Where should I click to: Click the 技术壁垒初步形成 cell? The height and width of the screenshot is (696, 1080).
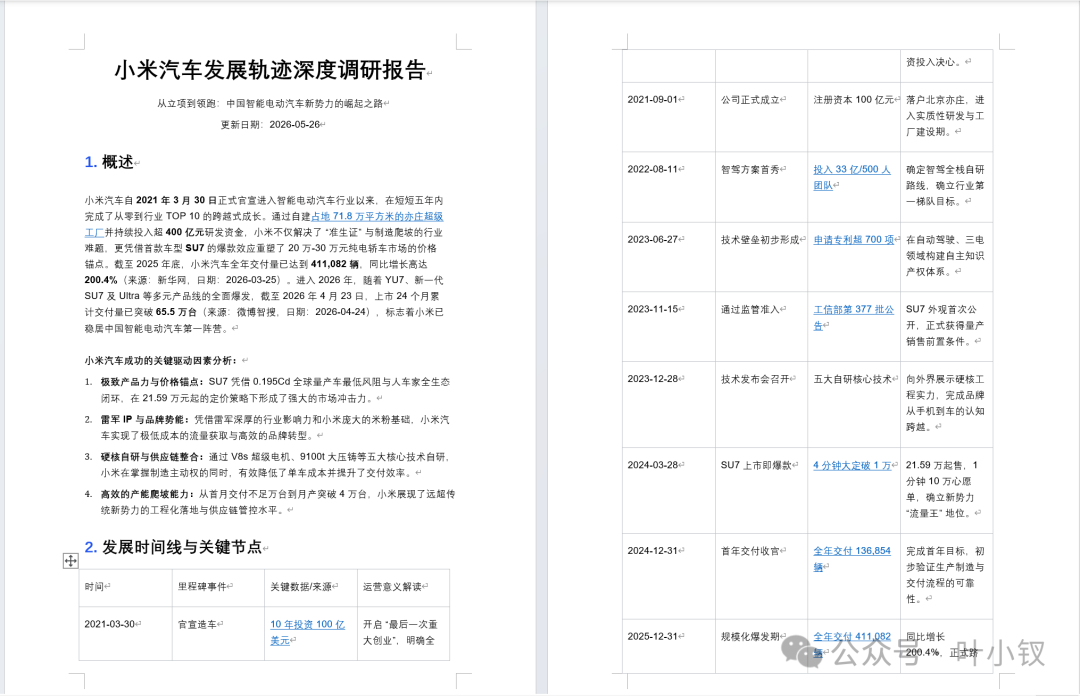click(761, 256)
